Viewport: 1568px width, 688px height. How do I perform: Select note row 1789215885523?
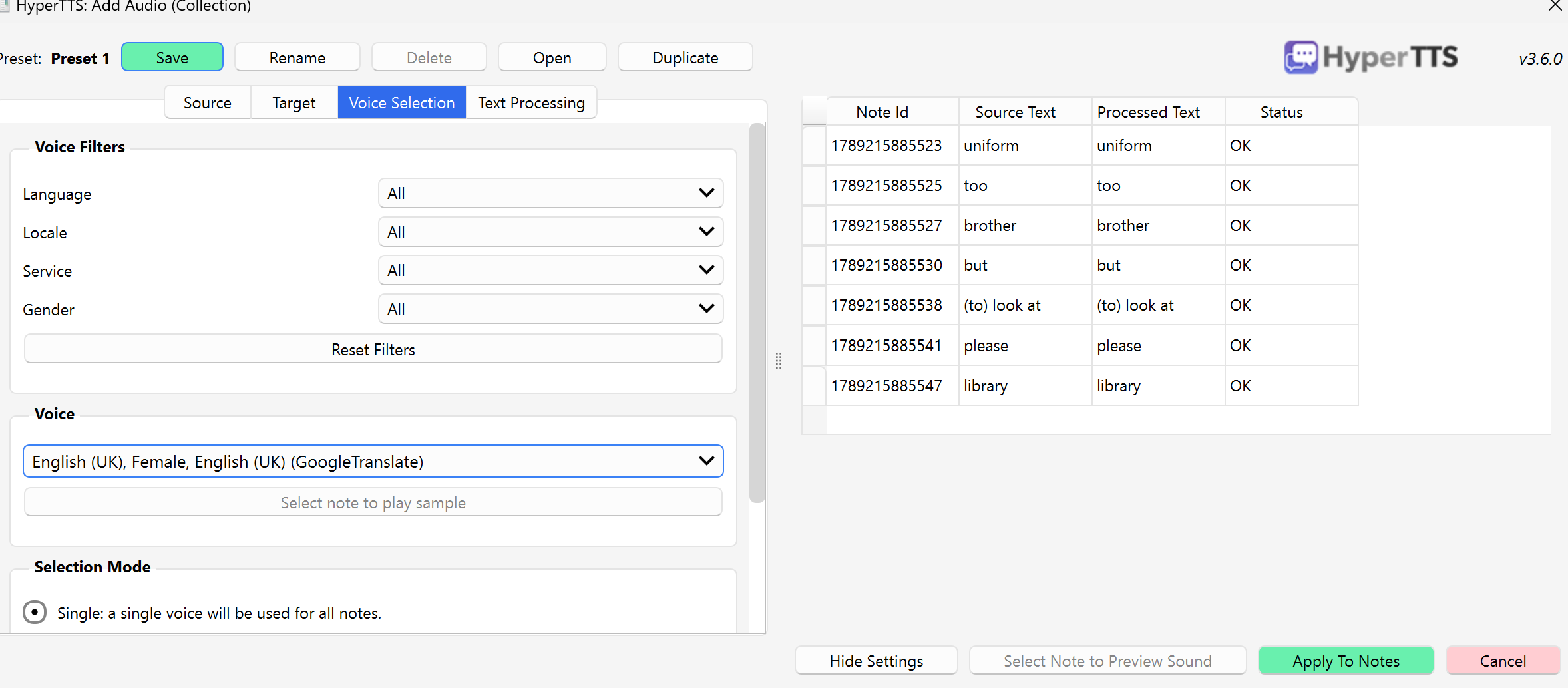(892, 145)
